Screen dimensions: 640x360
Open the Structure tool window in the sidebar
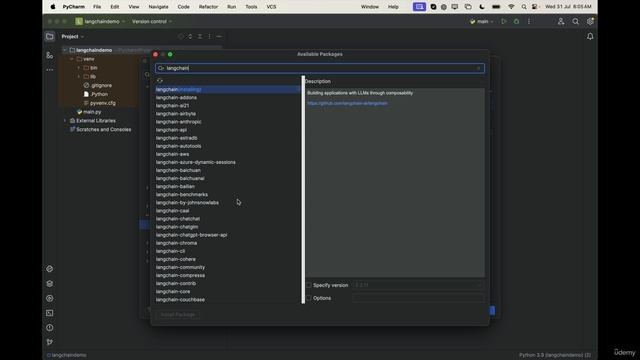pyautogui.click(x=49, y=55)
